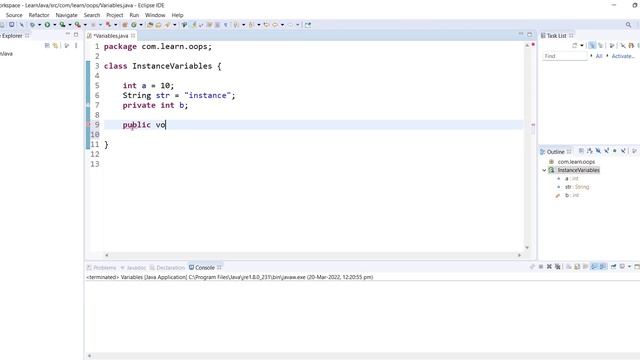Click the editor horizontal scrollbar
640x360 pixels.
(313, 255)
